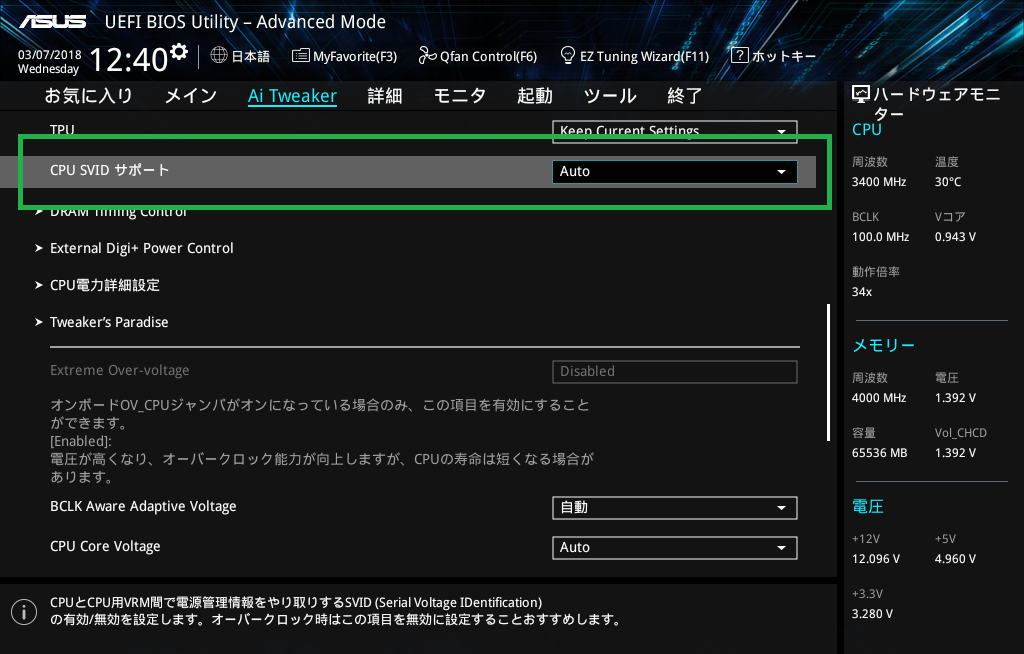Open the 起動 tab
Screen dimensions: 1024x654
(x=535, y=96)
